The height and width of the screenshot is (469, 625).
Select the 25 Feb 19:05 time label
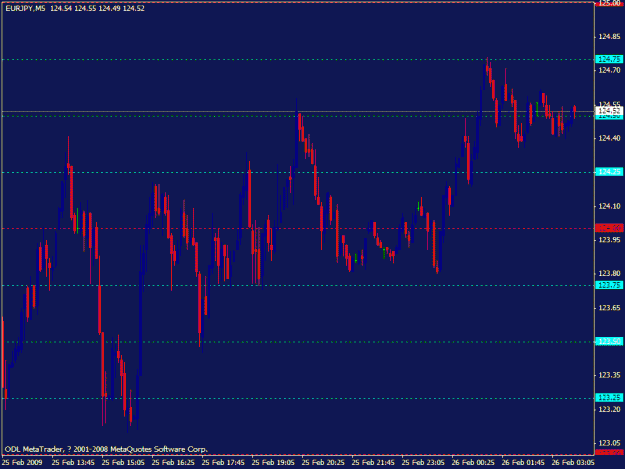tap(273, 462)
